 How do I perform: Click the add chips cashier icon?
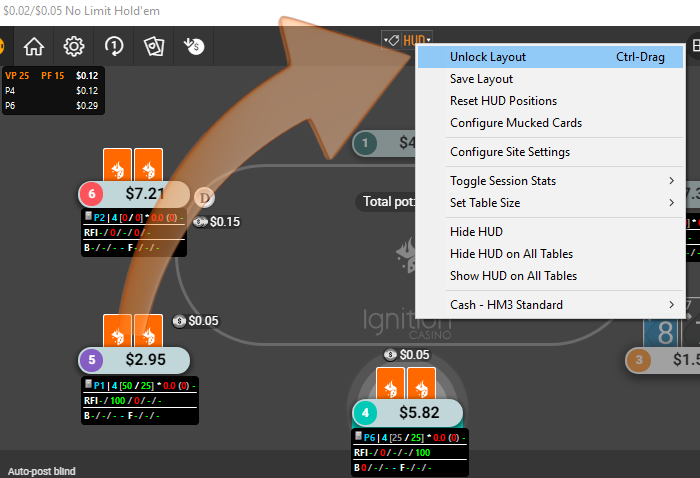point(194,46)
